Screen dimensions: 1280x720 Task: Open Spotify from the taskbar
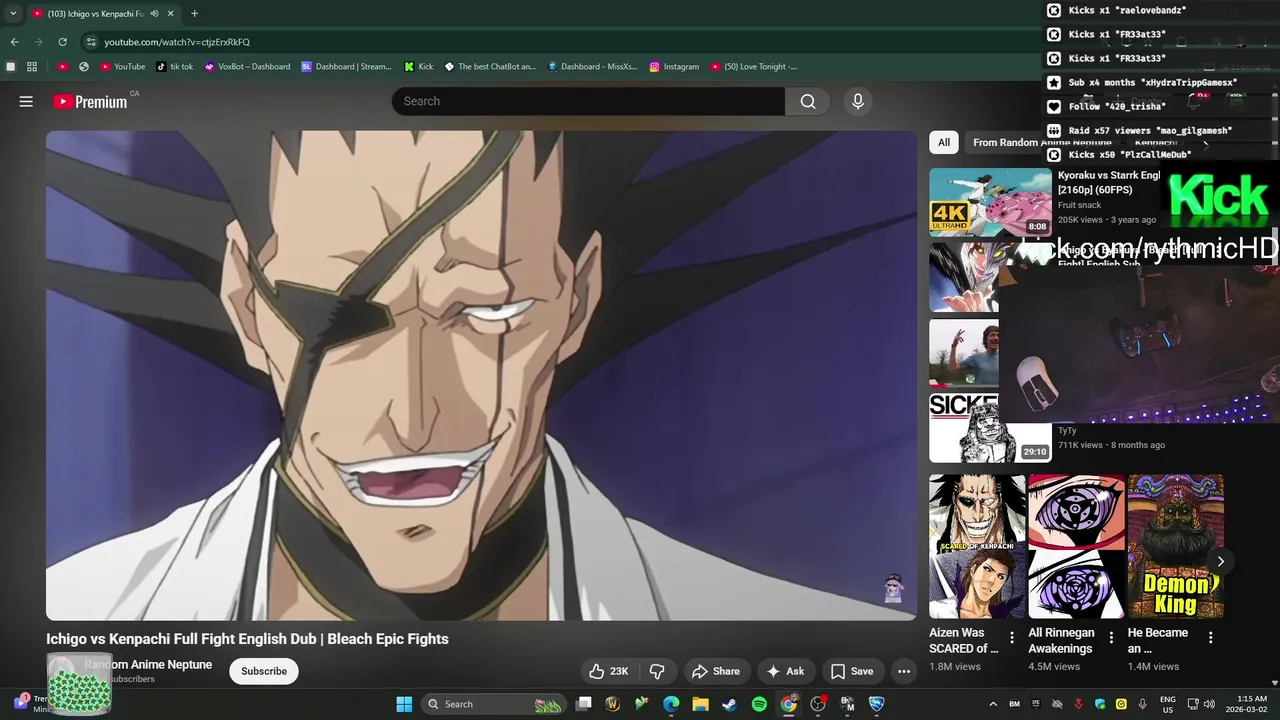[x=759, y=704]
